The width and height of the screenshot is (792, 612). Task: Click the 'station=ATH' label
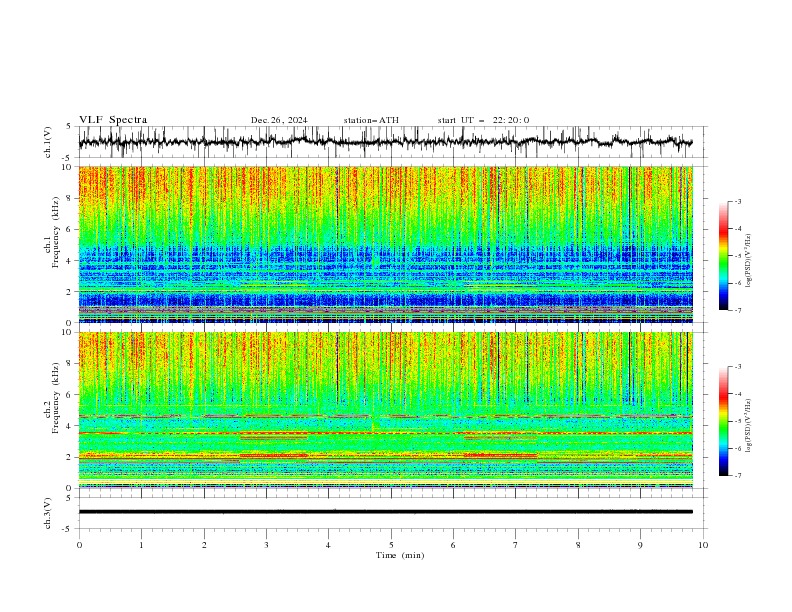(x=371, y=120)
